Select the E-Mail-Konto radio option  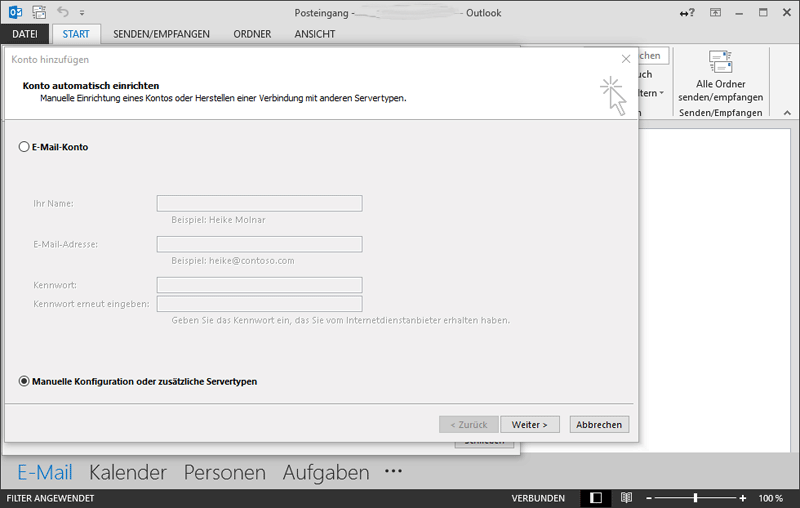(x=25, y=147)
